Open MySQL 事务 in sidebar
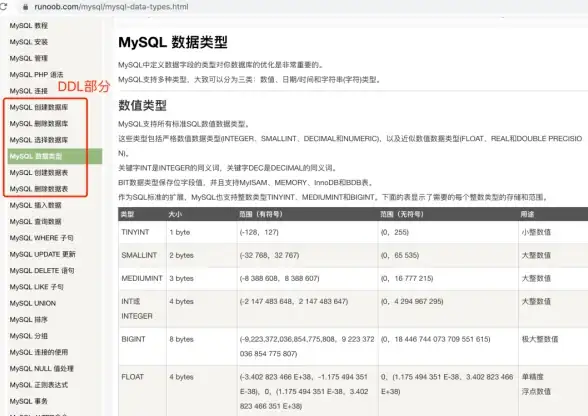 [x=28, y=401]
